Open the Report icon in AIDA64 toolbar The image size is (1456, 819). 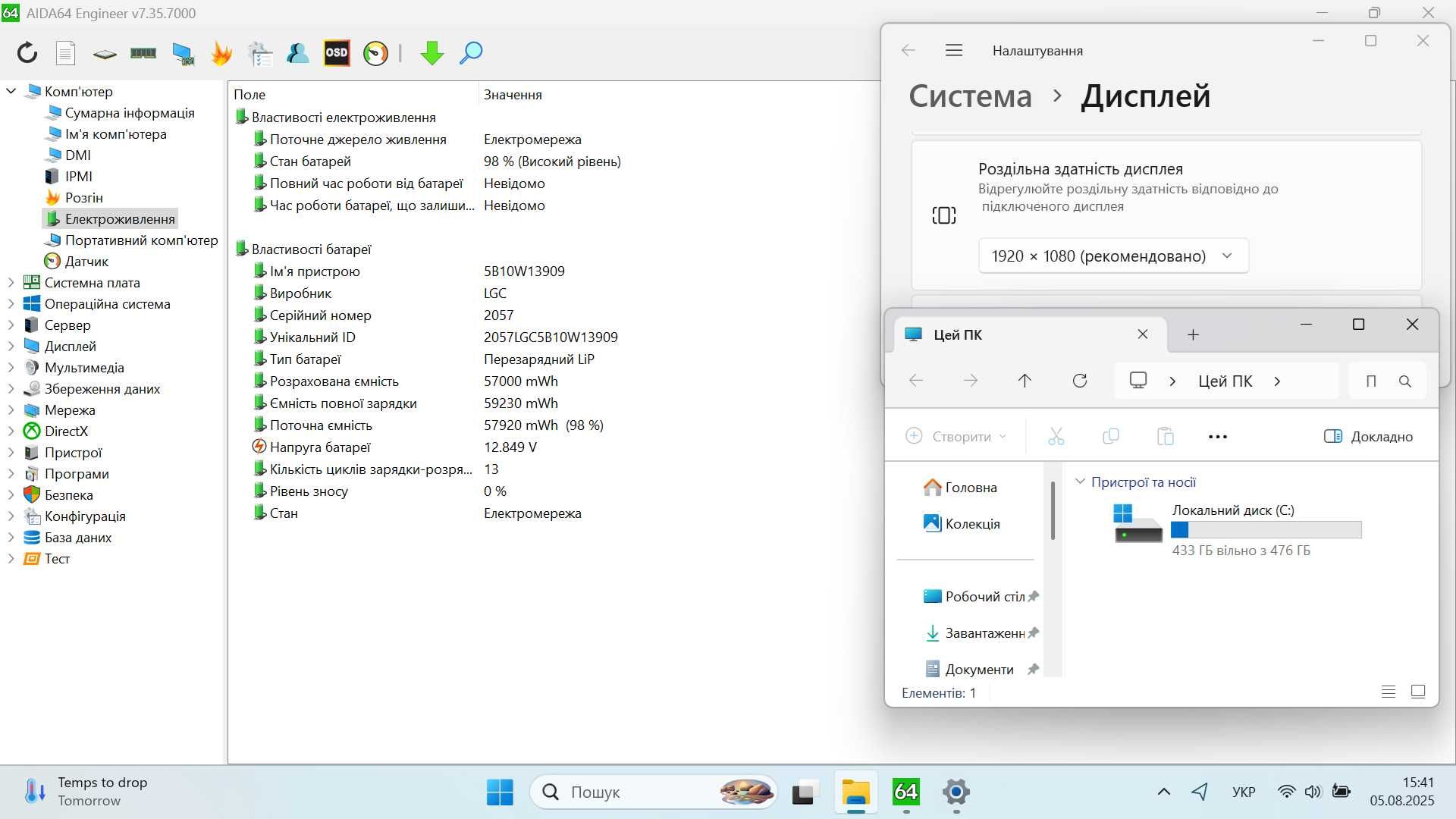tap(66, 52)
